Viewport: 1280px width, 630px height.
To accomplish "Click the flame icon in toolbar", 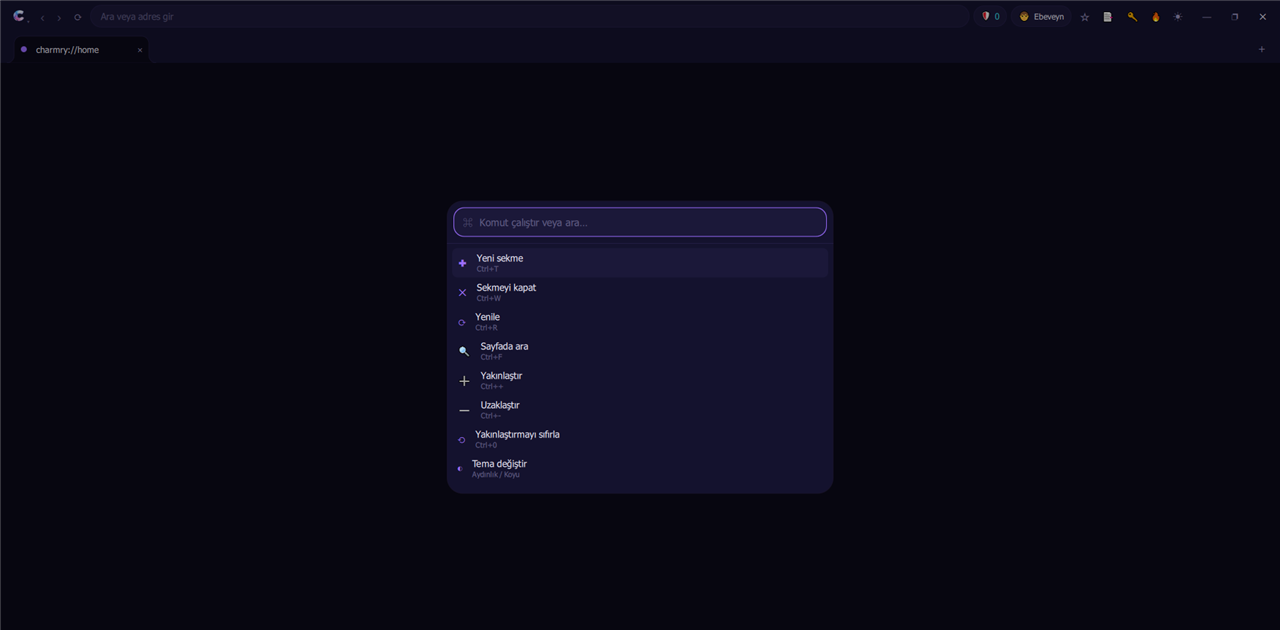I will [x=1155, y=17].
